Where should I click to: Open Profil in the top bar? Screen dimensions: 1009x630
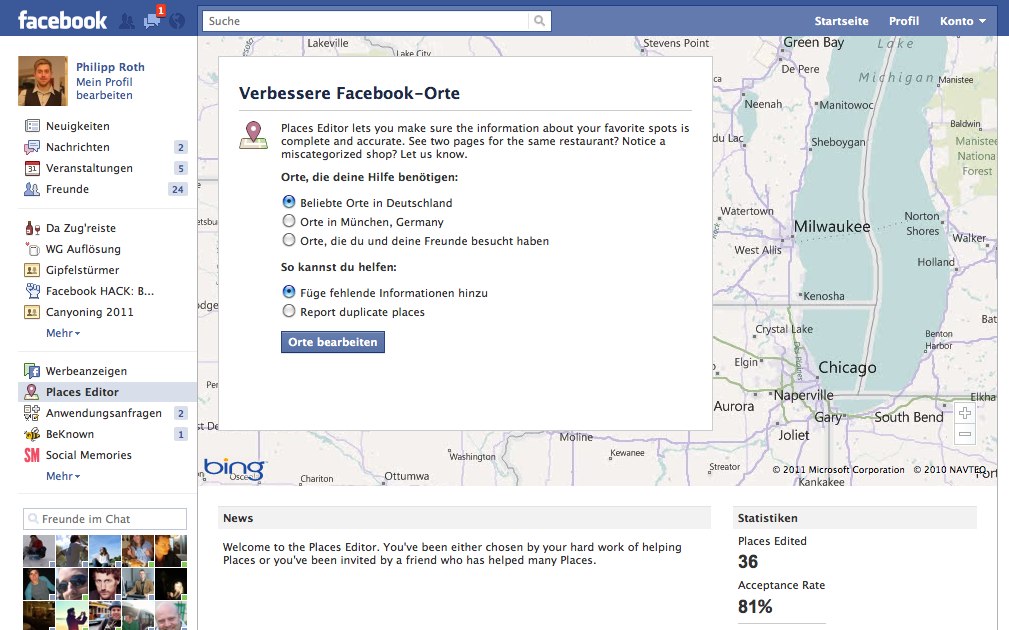(x=903, y=21)
